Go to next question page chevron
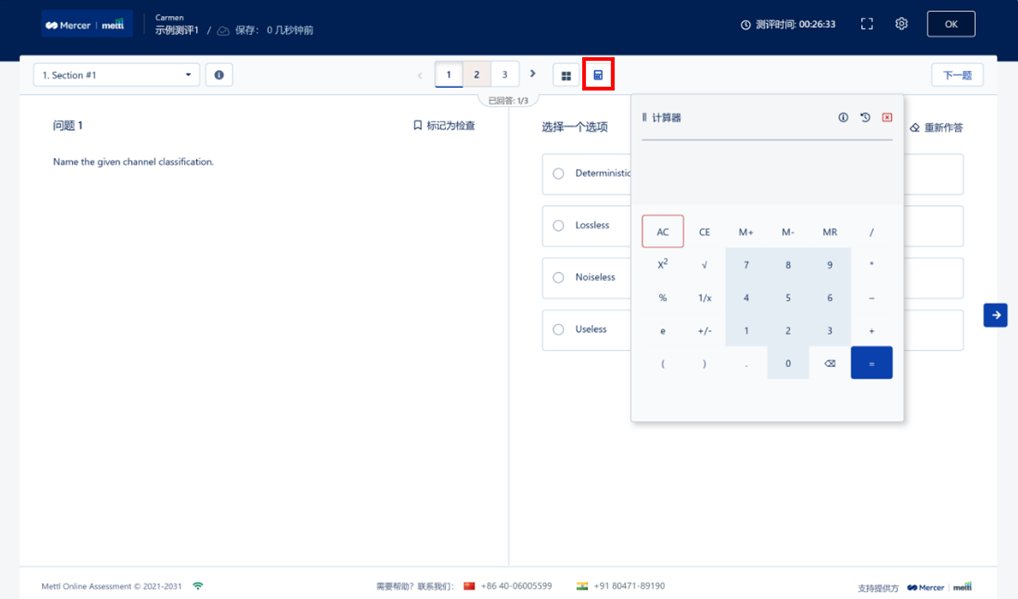Screen dimensions: 1018x599 click(533, 74)
